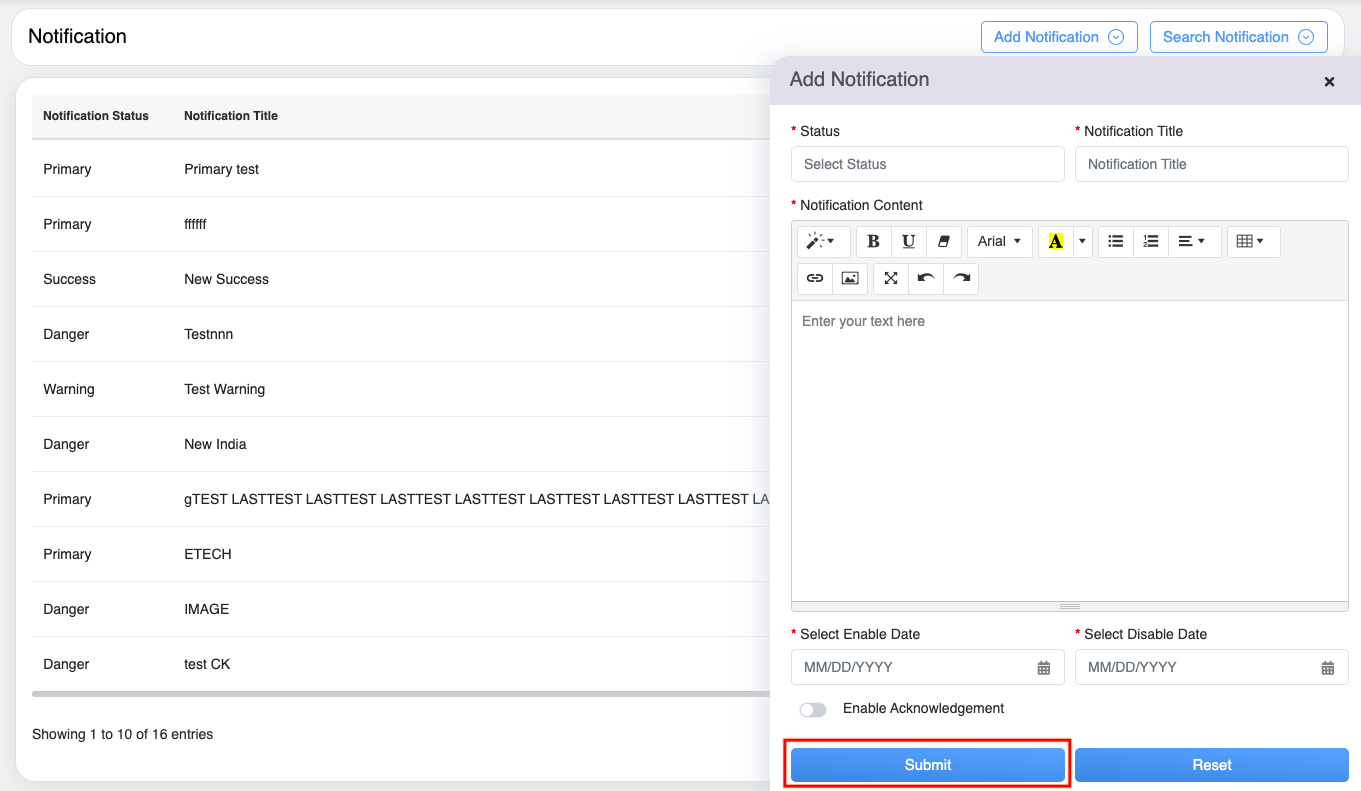Click the insert link icon
Viewport: 1361px width, 791px height.
[x=815, y=279]
